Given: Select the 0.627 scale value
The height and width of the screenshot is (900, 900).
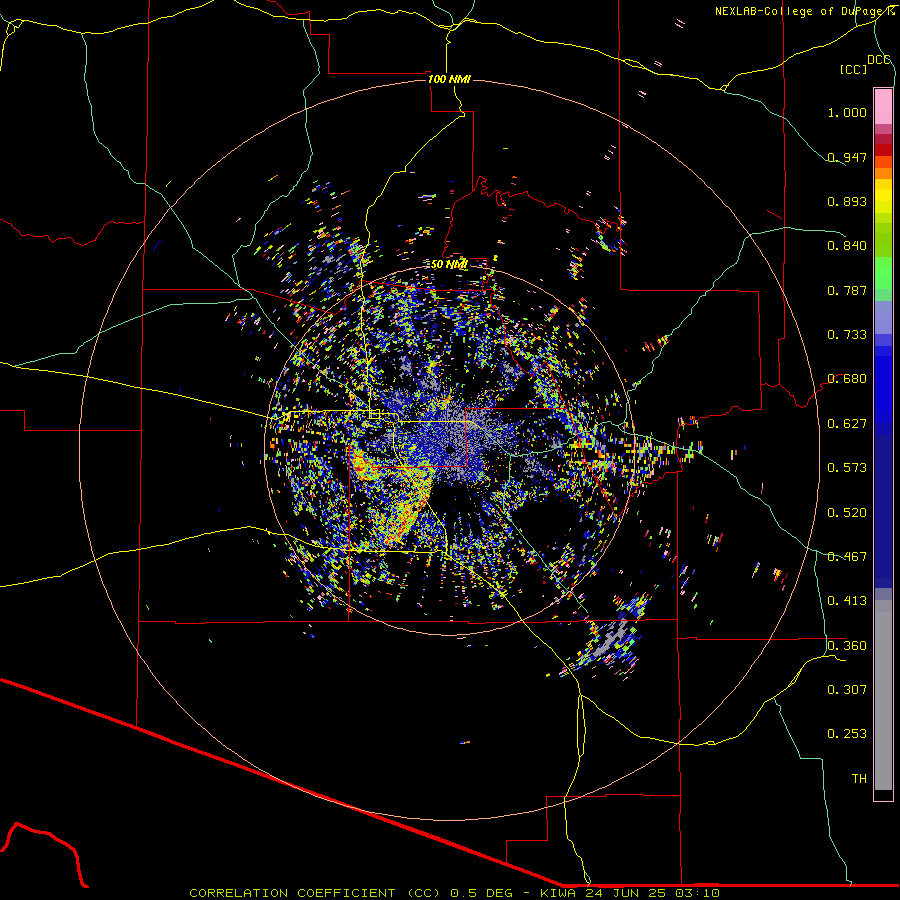Looking at the screenshot, I should pos(847,424).
